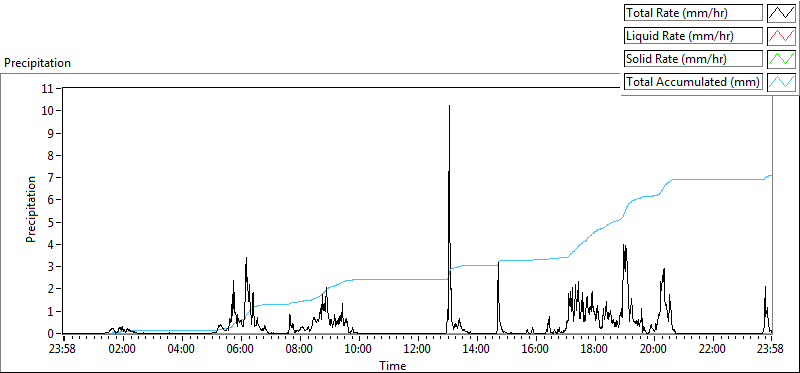Select the Total Accumulated (mm) legend label
The image size is (800, 373).
pyautogui.click(x=693, y=81)
